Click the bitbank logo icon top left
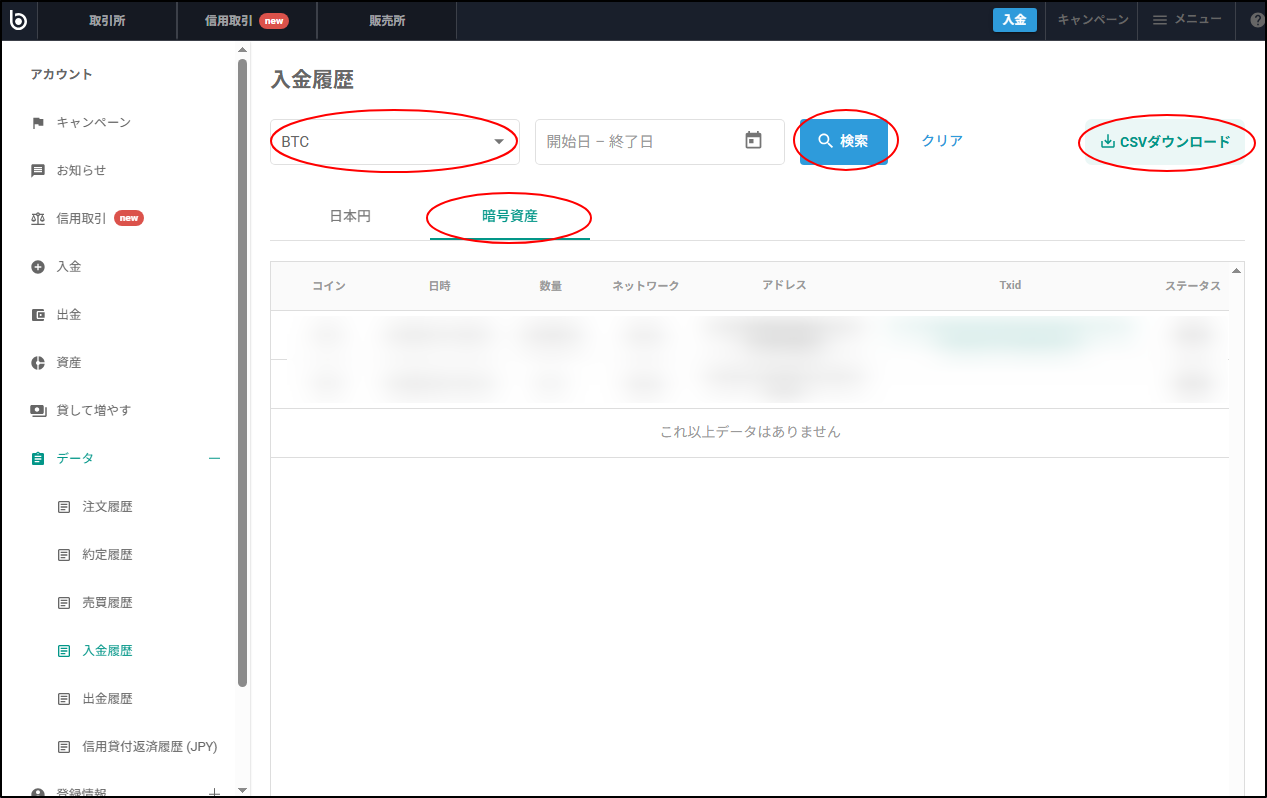This screenshot has width=1267, height=798. [18, 20]
